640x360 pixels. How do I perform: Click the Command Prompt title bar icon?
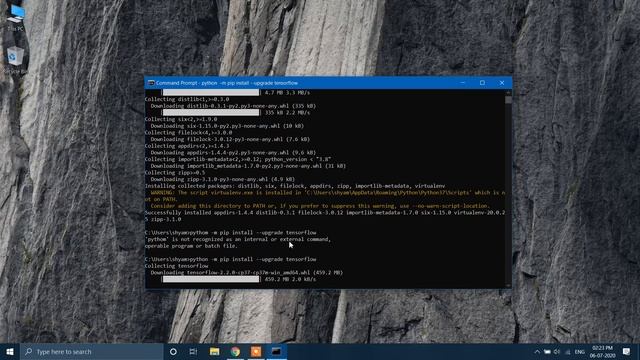[151, 83]
